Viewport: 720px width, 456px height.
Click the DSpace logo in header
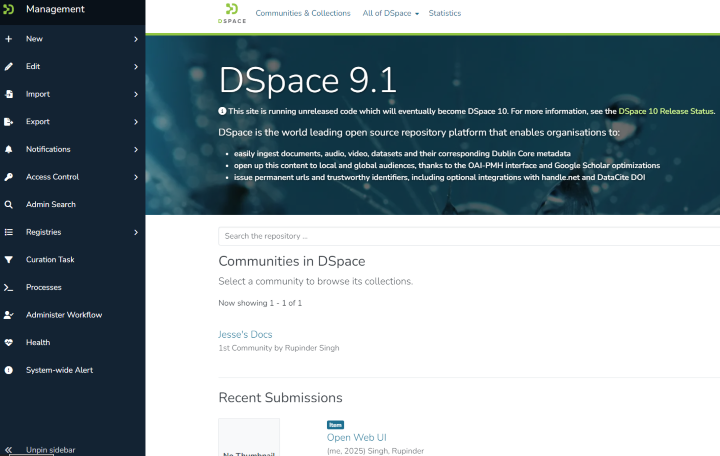[232, 14]
